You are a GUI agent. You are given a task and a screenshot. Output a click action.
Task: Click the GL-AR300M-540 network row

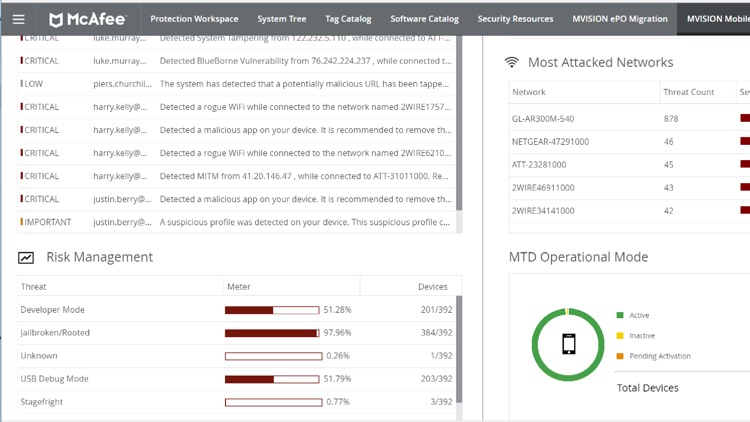click(629, 119)
